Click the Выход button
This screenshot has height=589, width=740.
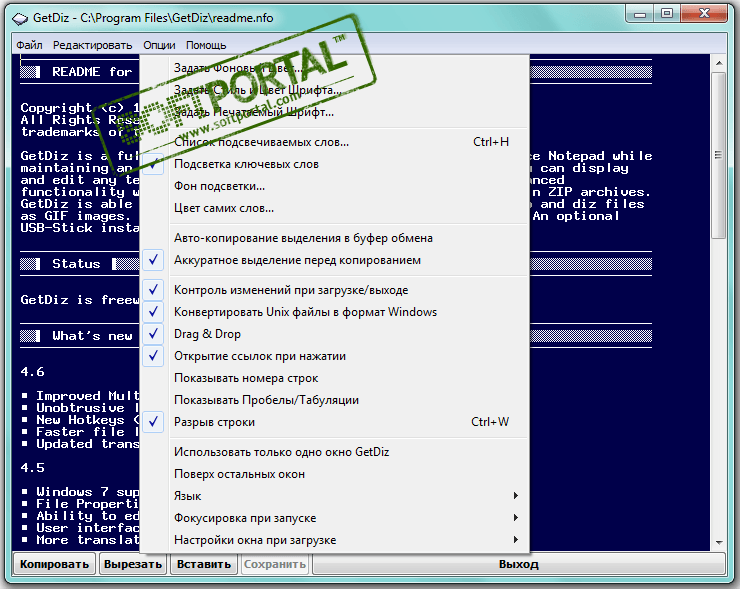tap(519, 564)
